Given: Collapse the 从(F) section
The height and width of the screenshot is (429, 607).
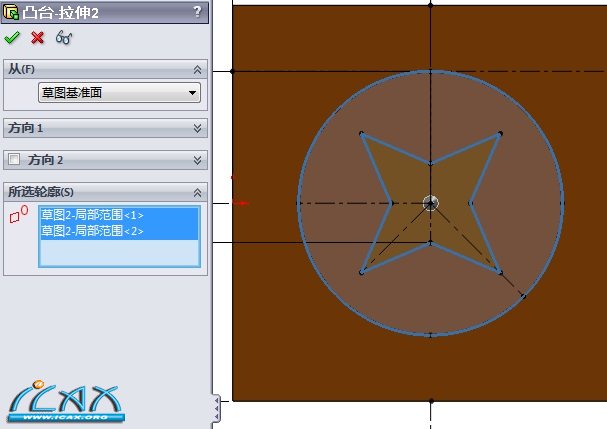Looking at the screenshot, I should (x=197, y=70).
